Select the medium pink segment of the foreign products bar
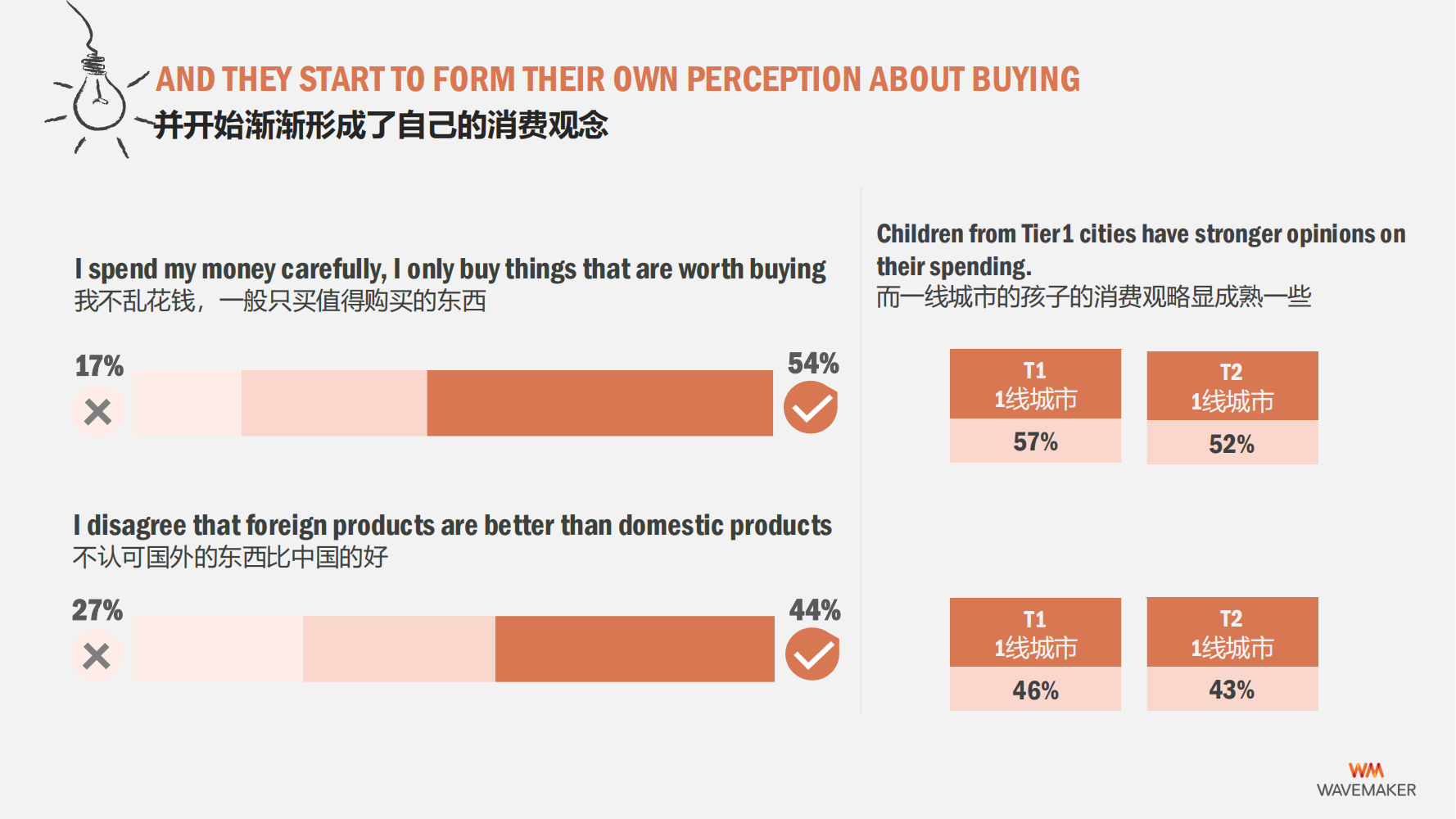Screen dimensions: 1456x819 (399, 649)
